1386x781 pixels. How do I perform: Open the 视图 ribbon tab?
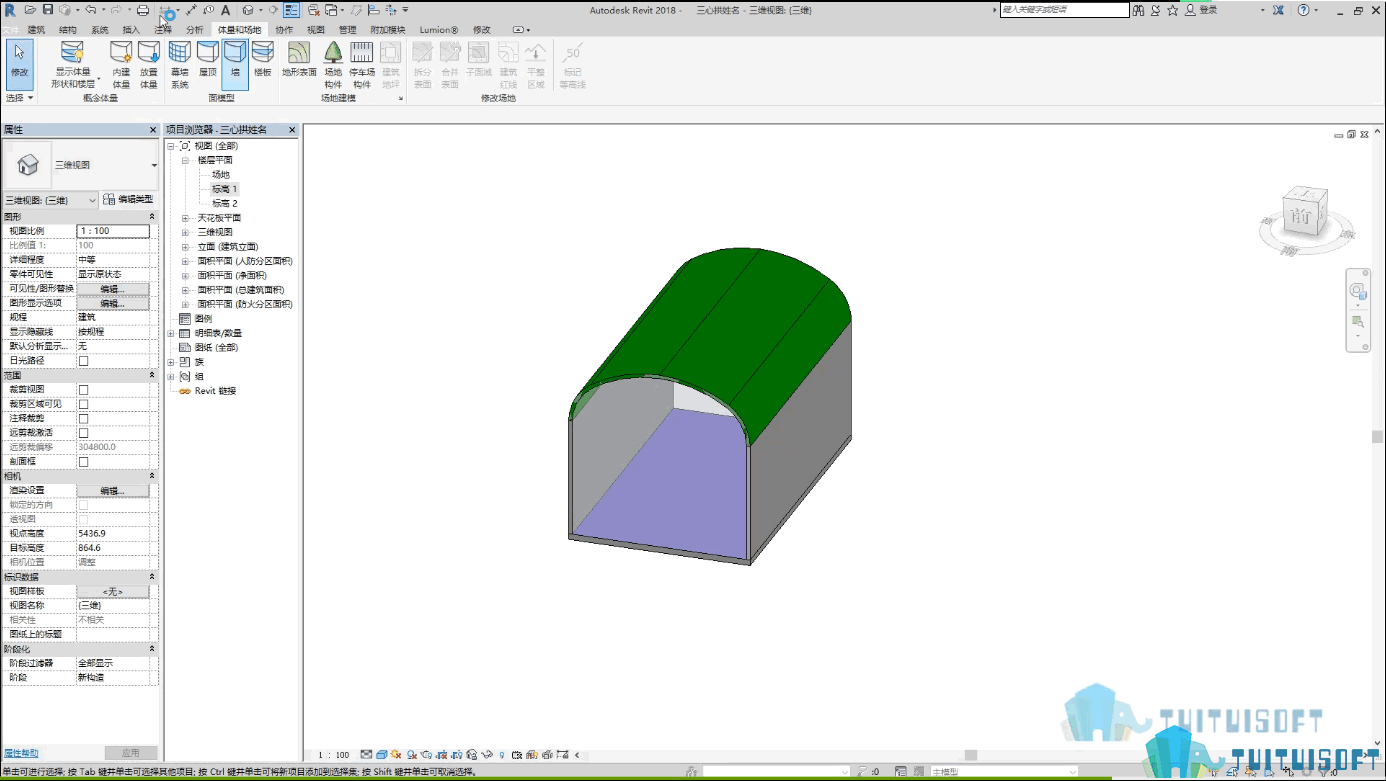pos(316,30)
